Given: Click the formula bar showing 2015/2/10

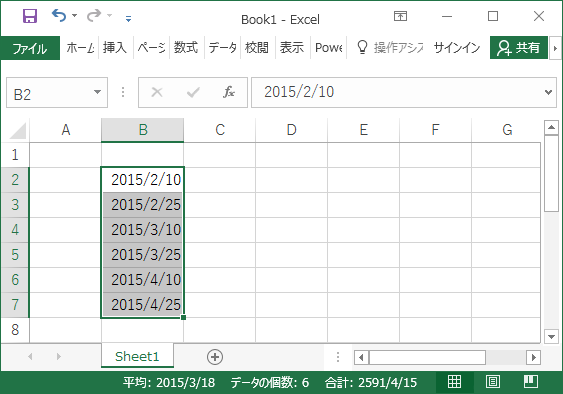Looking at the screenshot, I should (397, 92).
